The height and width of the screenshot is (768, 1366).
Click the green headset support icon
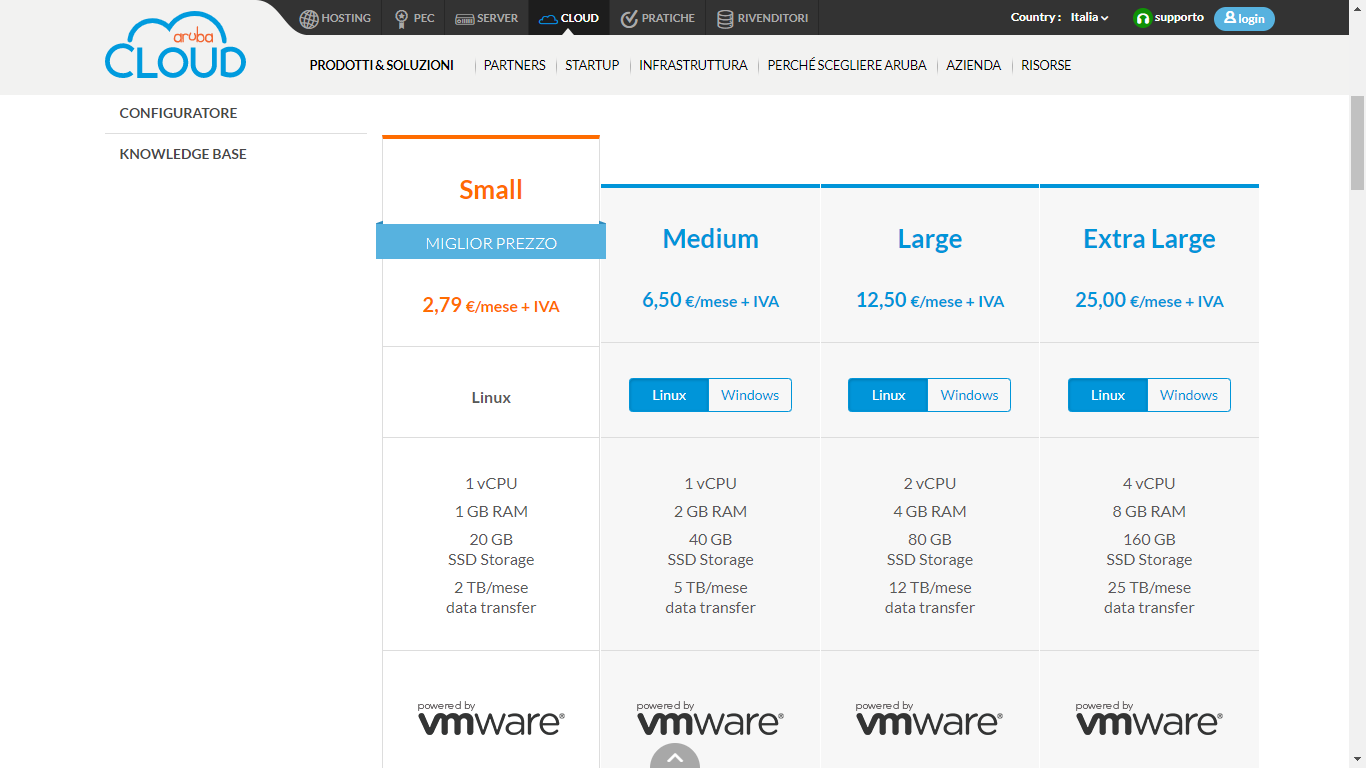coord(1142,18)
